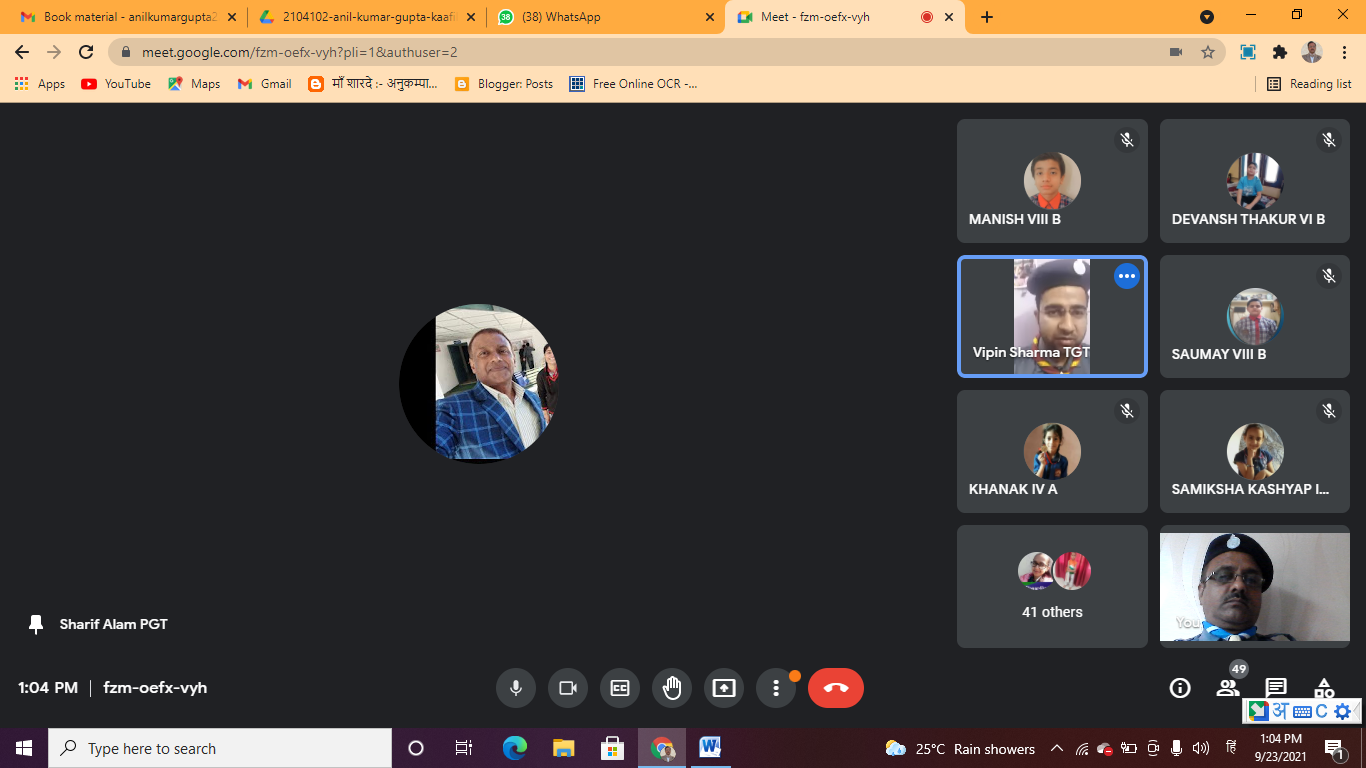Open Present now screen share button
Viewport: 1366px width, 768px height.
[x=724, y=688]
